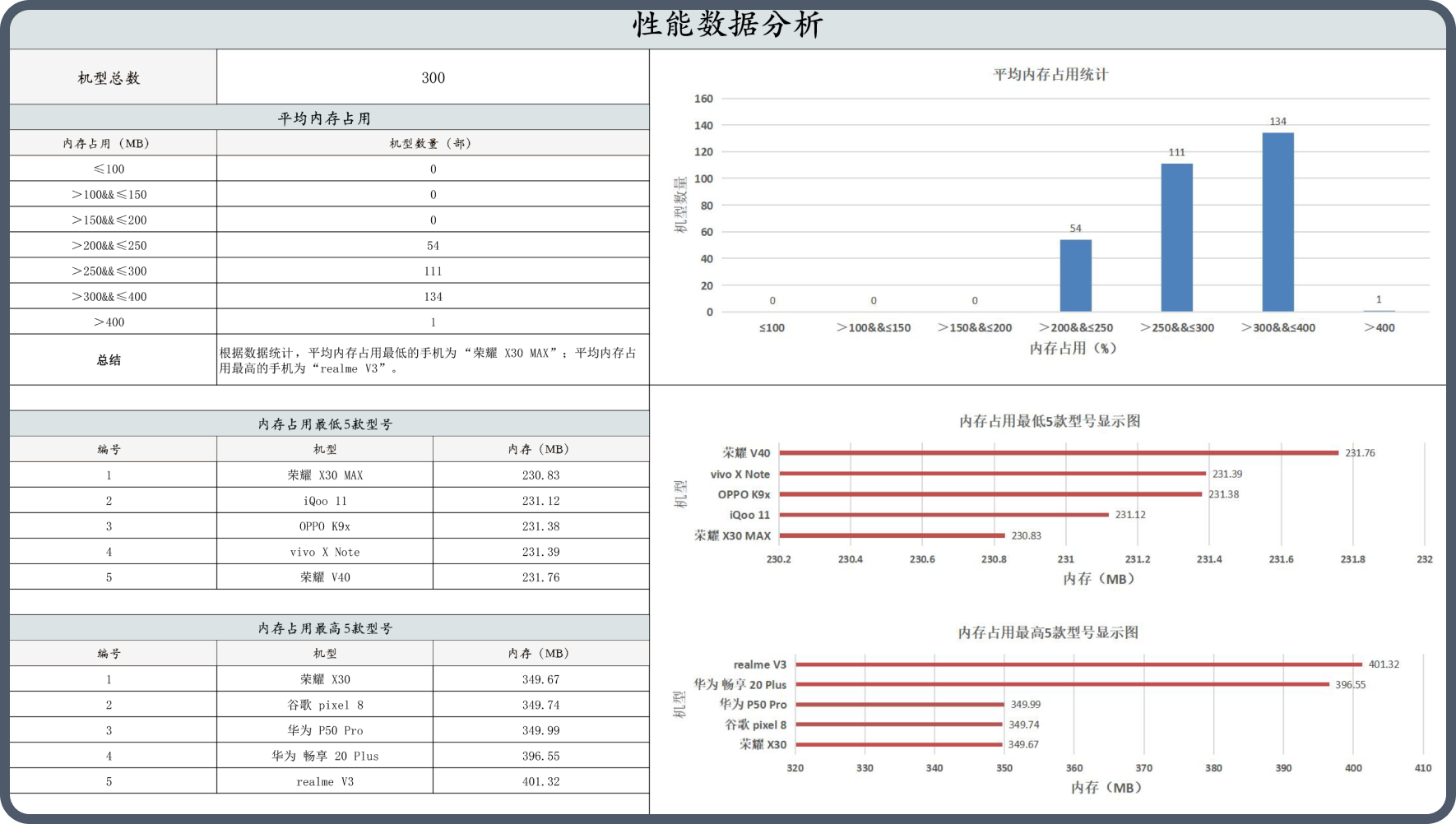1456x824 pixels.
Task: Click the 内存占用最低5款型号显示图 chart title
Action: click(1050, 421)
